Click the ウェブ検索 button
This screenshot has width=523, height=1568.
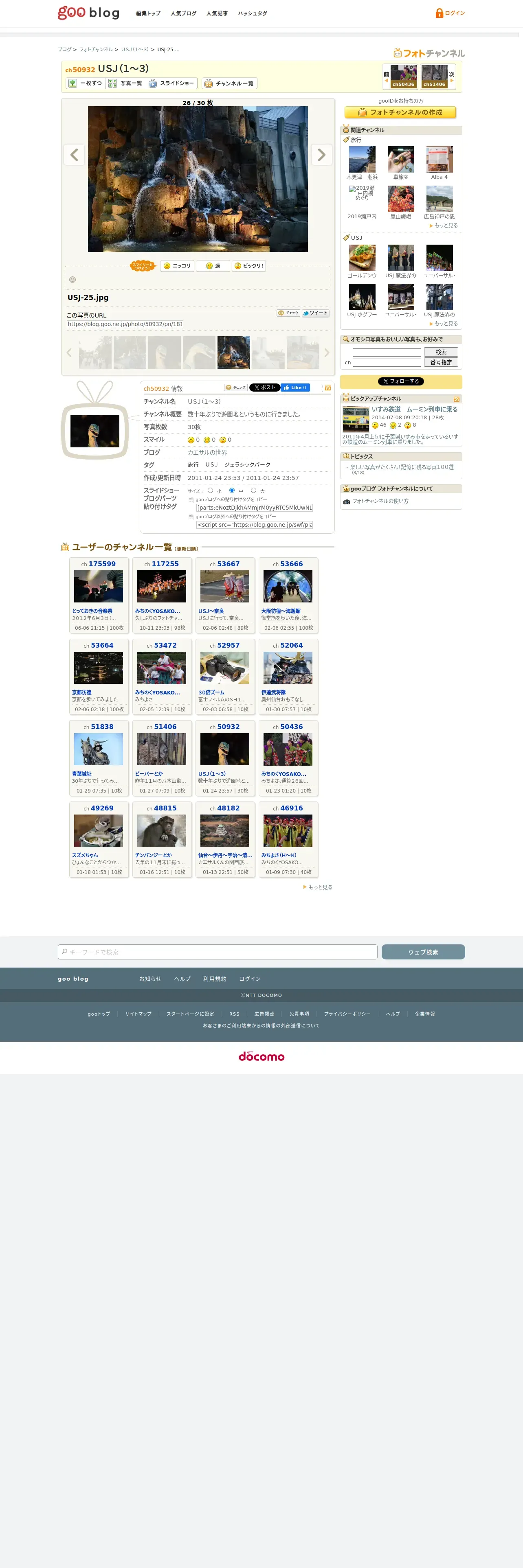[423, 952]
